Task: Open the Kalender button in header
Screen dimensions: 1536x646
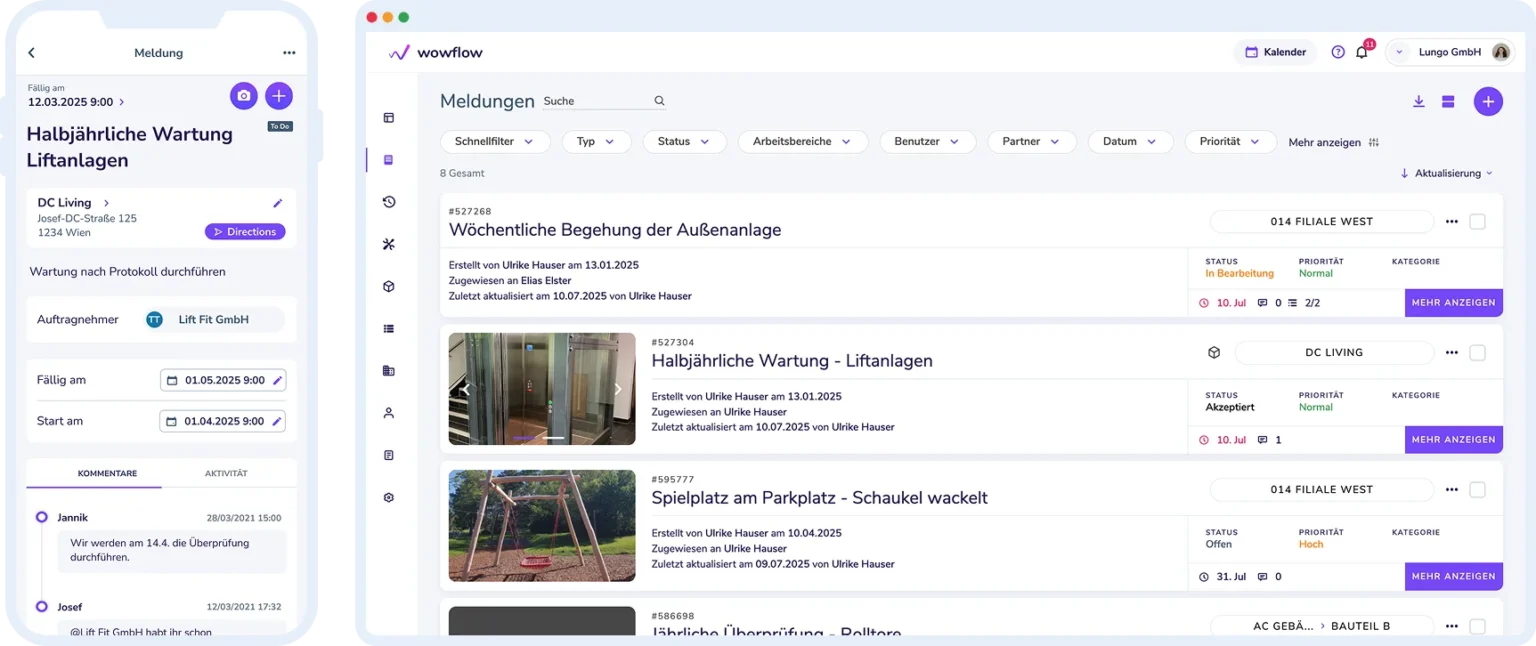Action: [x=1275, y=52]
